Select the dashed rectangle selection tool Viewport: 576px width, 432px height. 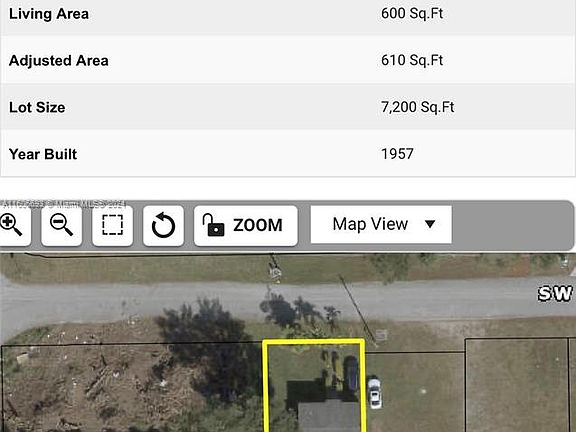tap(112, 225)
